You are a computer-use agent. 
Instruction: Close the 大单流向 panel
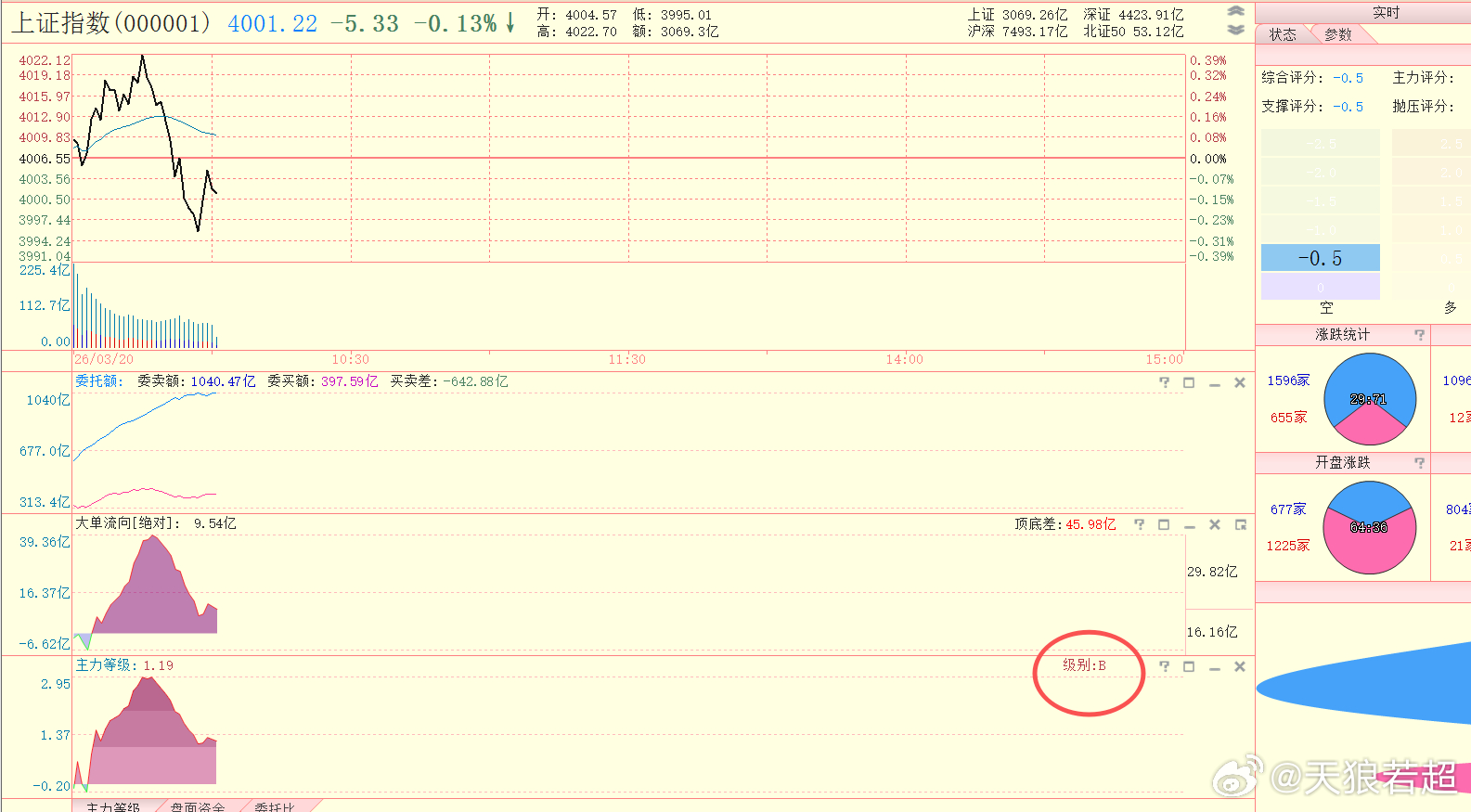[x=1214, y=524]
